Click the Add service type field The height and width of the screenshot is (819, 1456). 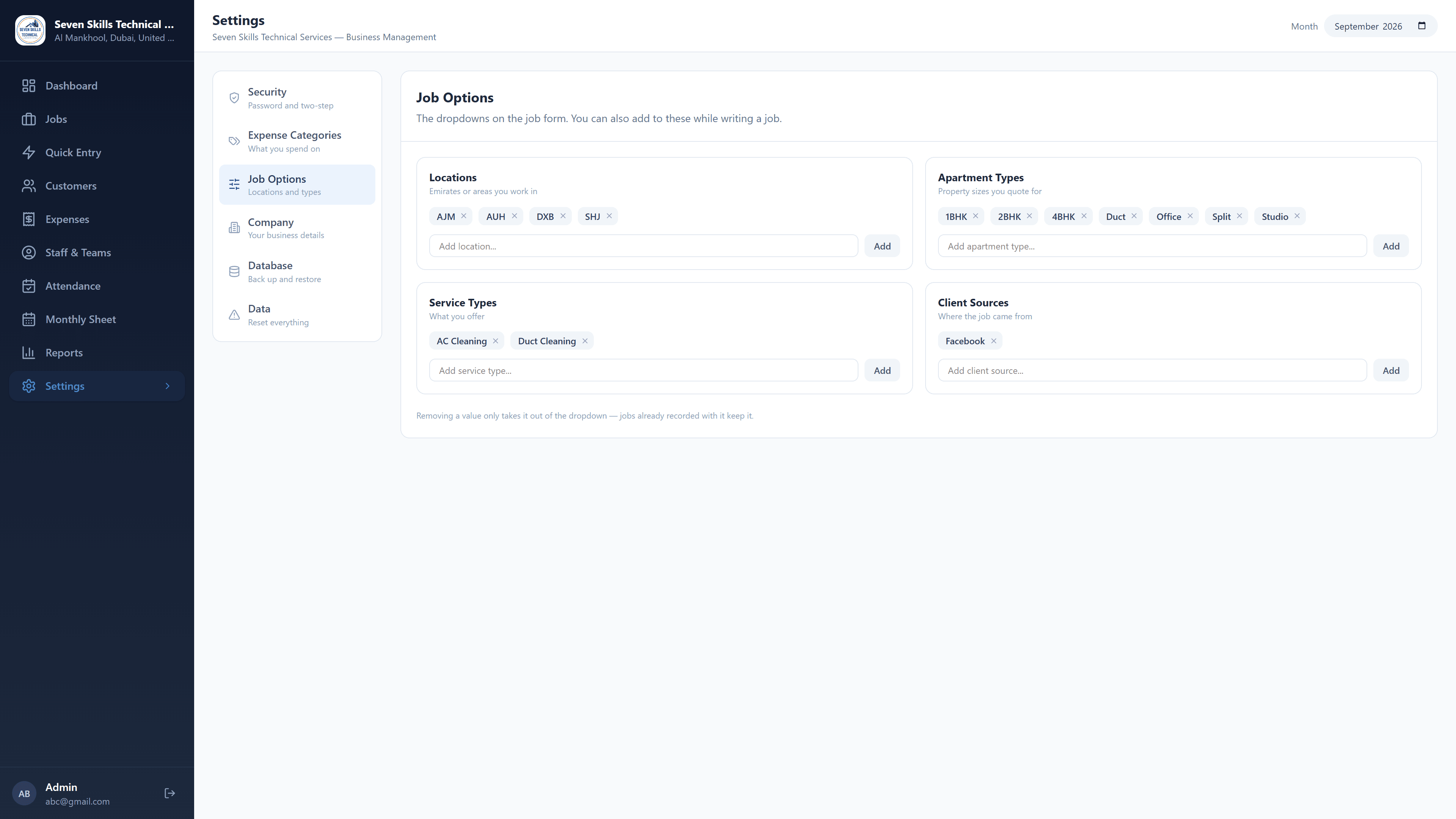643,370
